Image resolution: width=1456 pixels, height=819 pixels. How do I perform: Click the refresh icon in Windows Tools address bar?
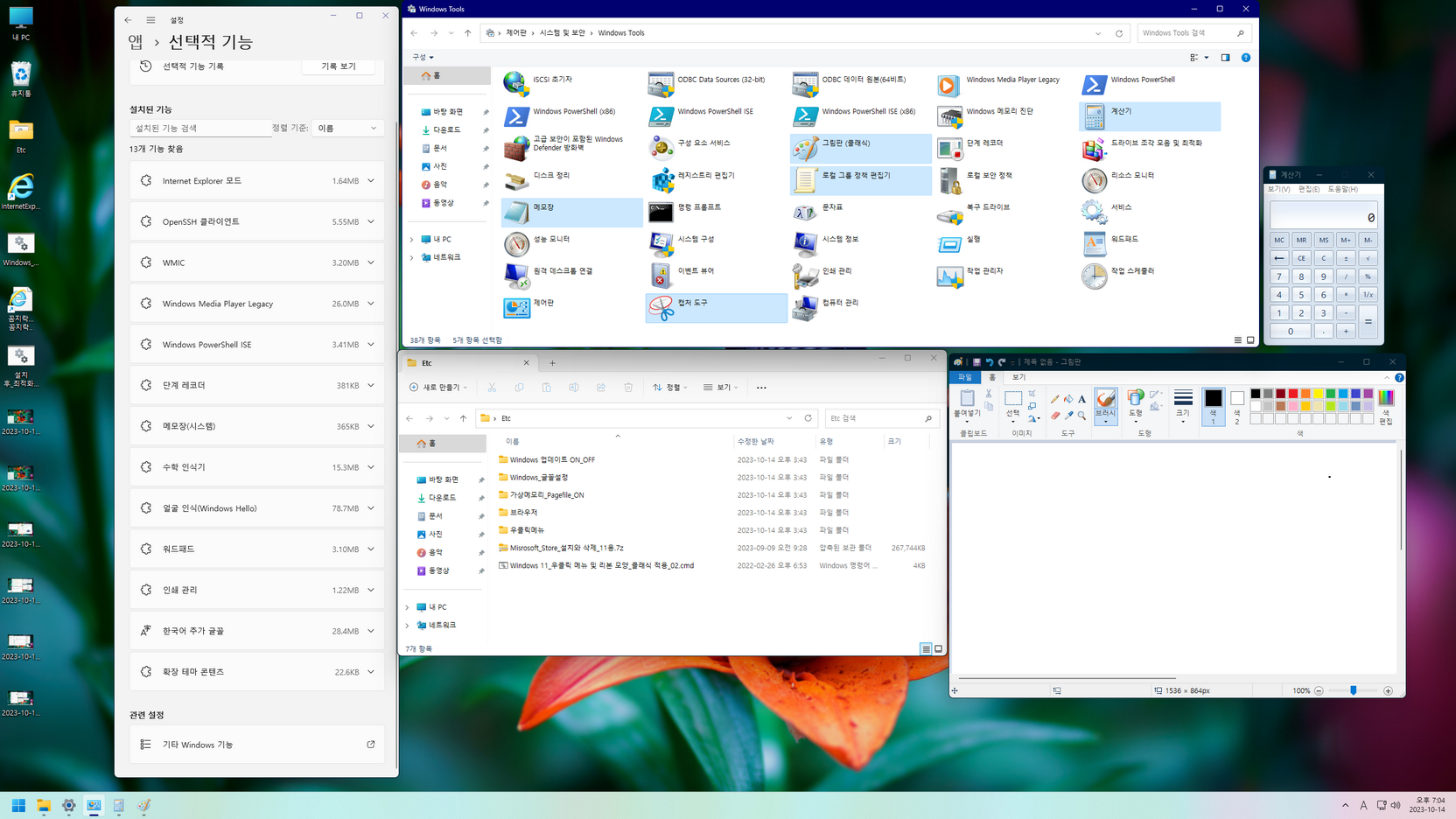(x=1118, y=33)
